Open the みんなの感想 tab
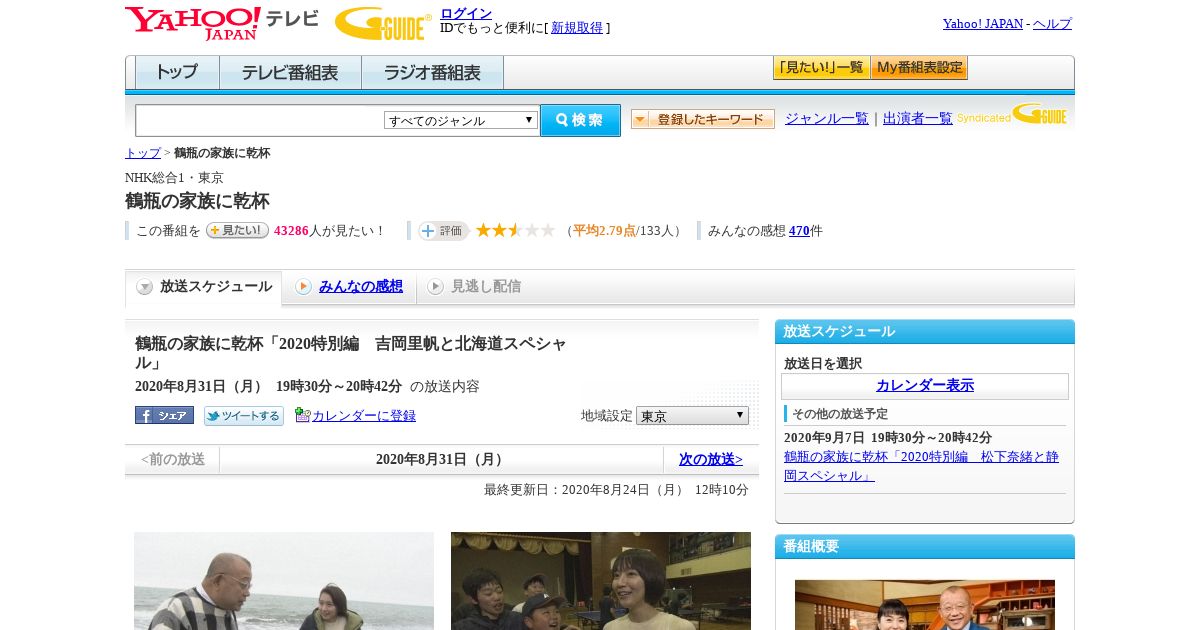This screenshot has height=630, width=1200. 360,286
